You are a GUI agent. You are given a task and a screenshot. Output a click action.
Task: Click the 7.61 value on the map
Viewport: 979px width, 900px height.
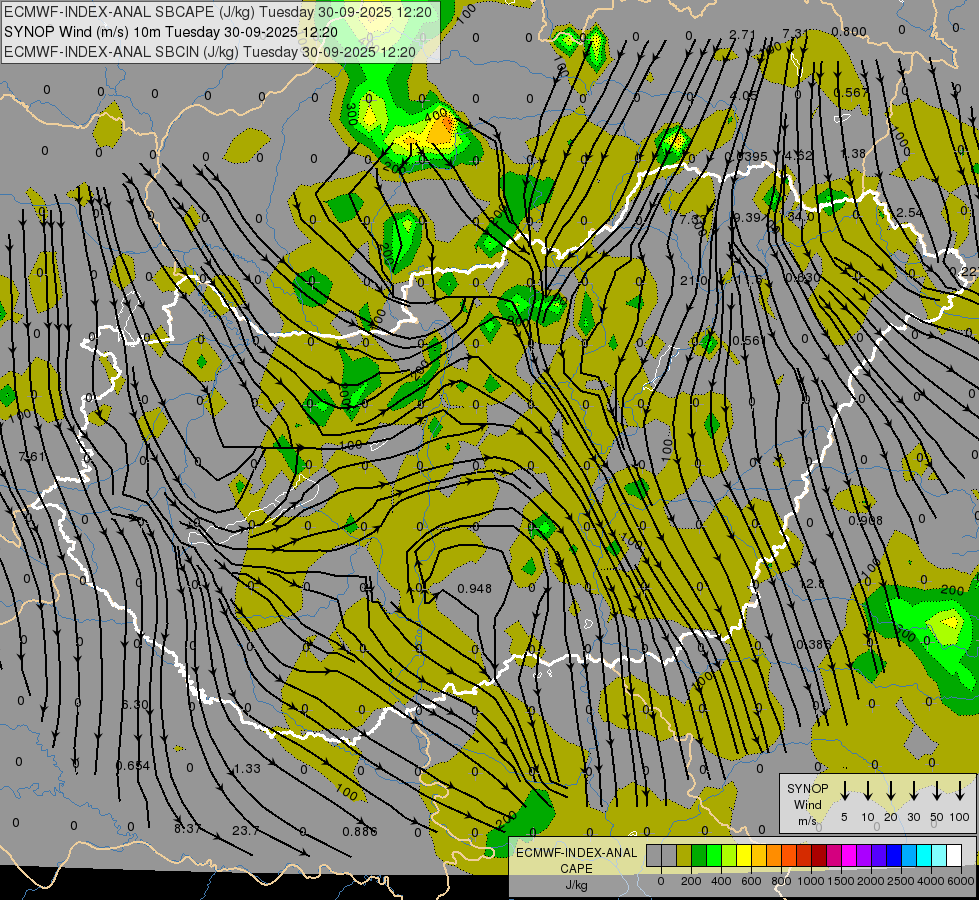point(32,457)
